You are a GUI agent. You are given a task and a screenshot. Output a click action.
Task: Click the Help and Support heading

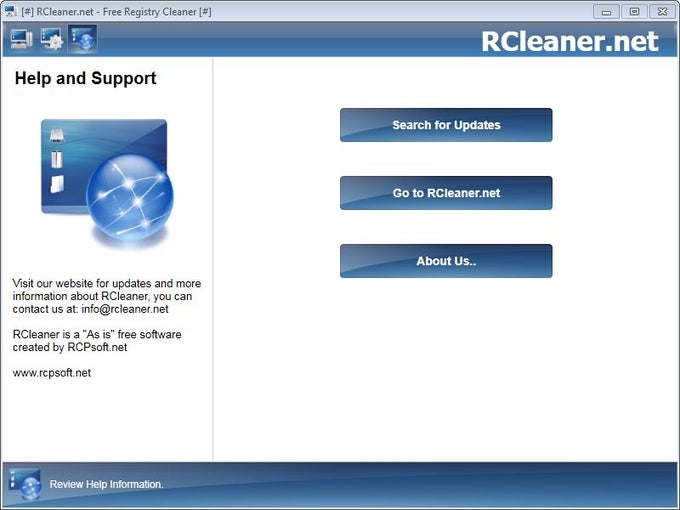click(86, 79)
